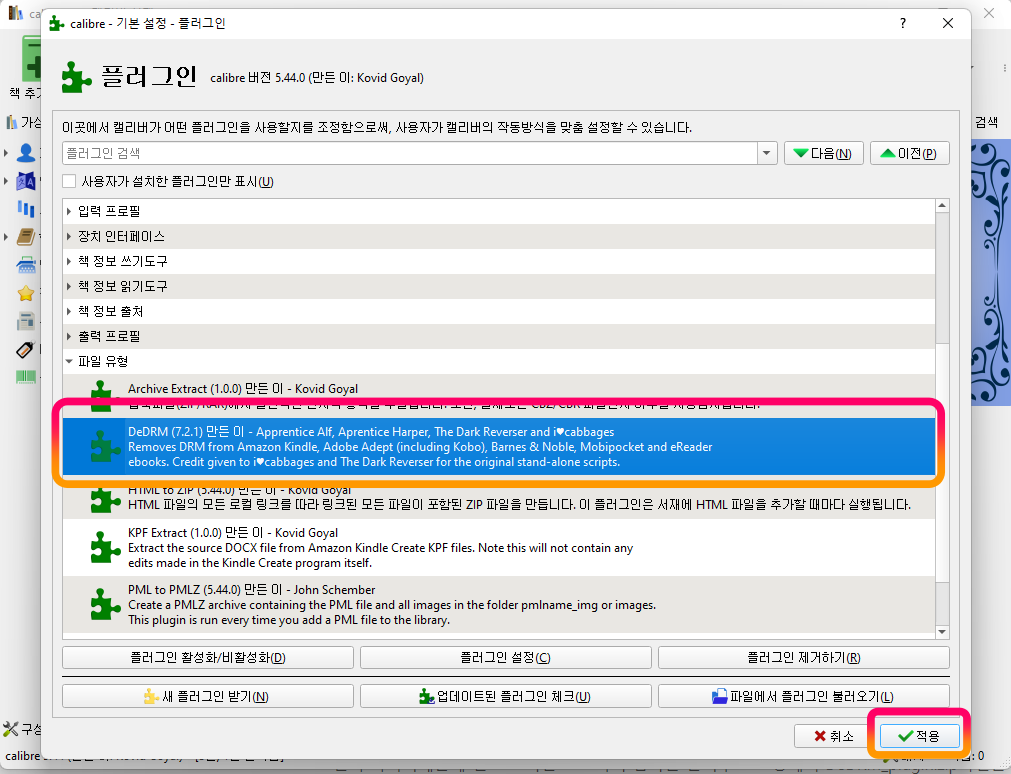Open 플러그인 설정(C) customize button
This screenshot has height=774, width=1011.
pyautogui.click(x=506, y=657)
